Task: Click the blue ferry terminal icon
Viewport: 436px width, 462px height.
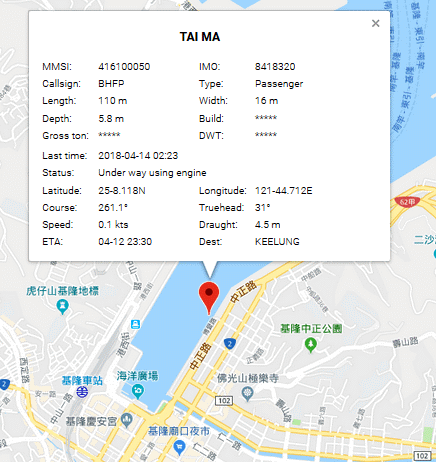Action: [x=135, y=324]
